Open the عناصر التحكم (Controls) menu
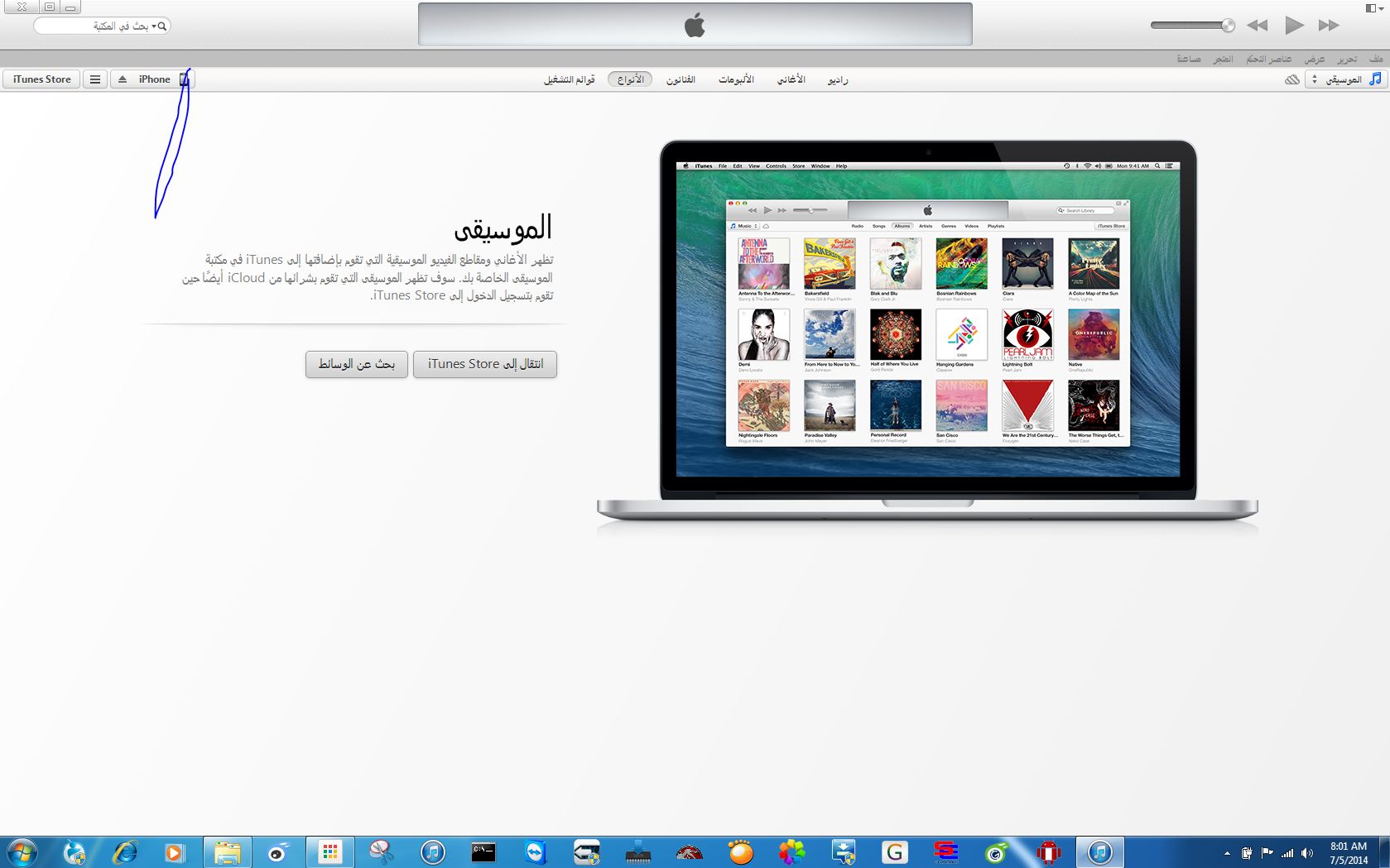The height and width of the screenshot is (868, 1390). pyautogui.click(x=1269, y=59)
